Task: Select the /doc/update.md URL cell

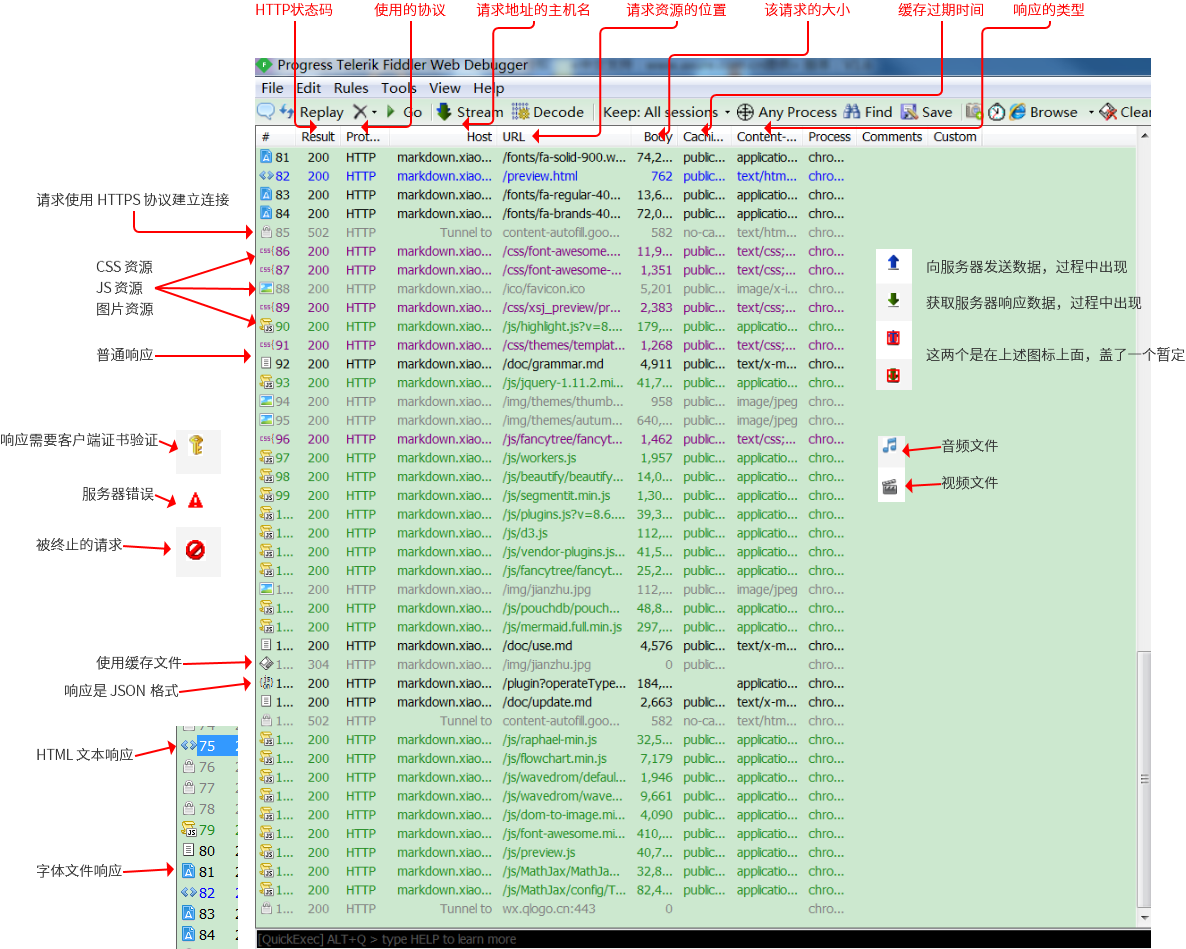Action: (x=547, y=702)
